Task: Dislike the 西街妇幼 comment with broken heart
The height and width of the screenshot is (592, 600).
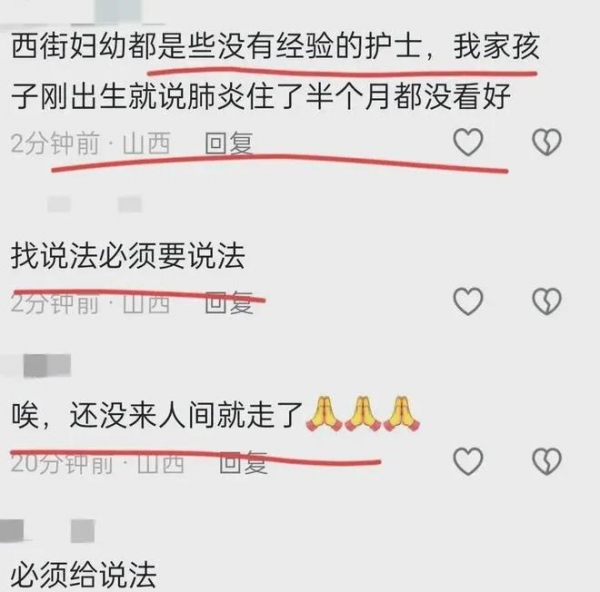Action: coord(547,142)
